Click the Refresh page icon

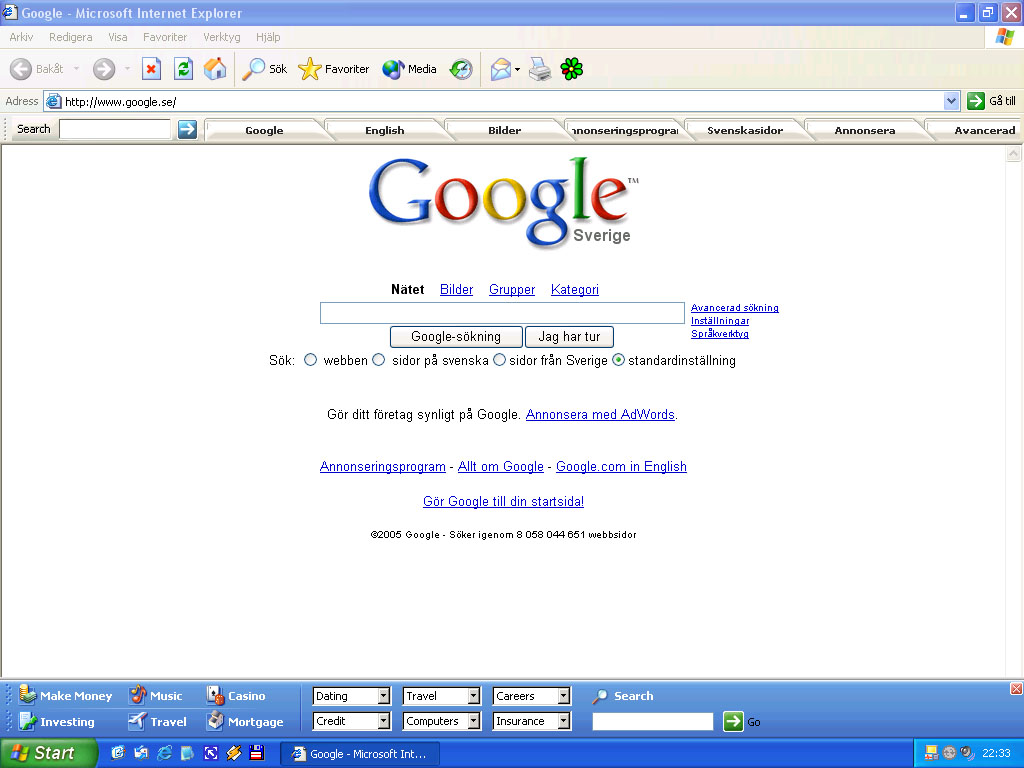184,69
